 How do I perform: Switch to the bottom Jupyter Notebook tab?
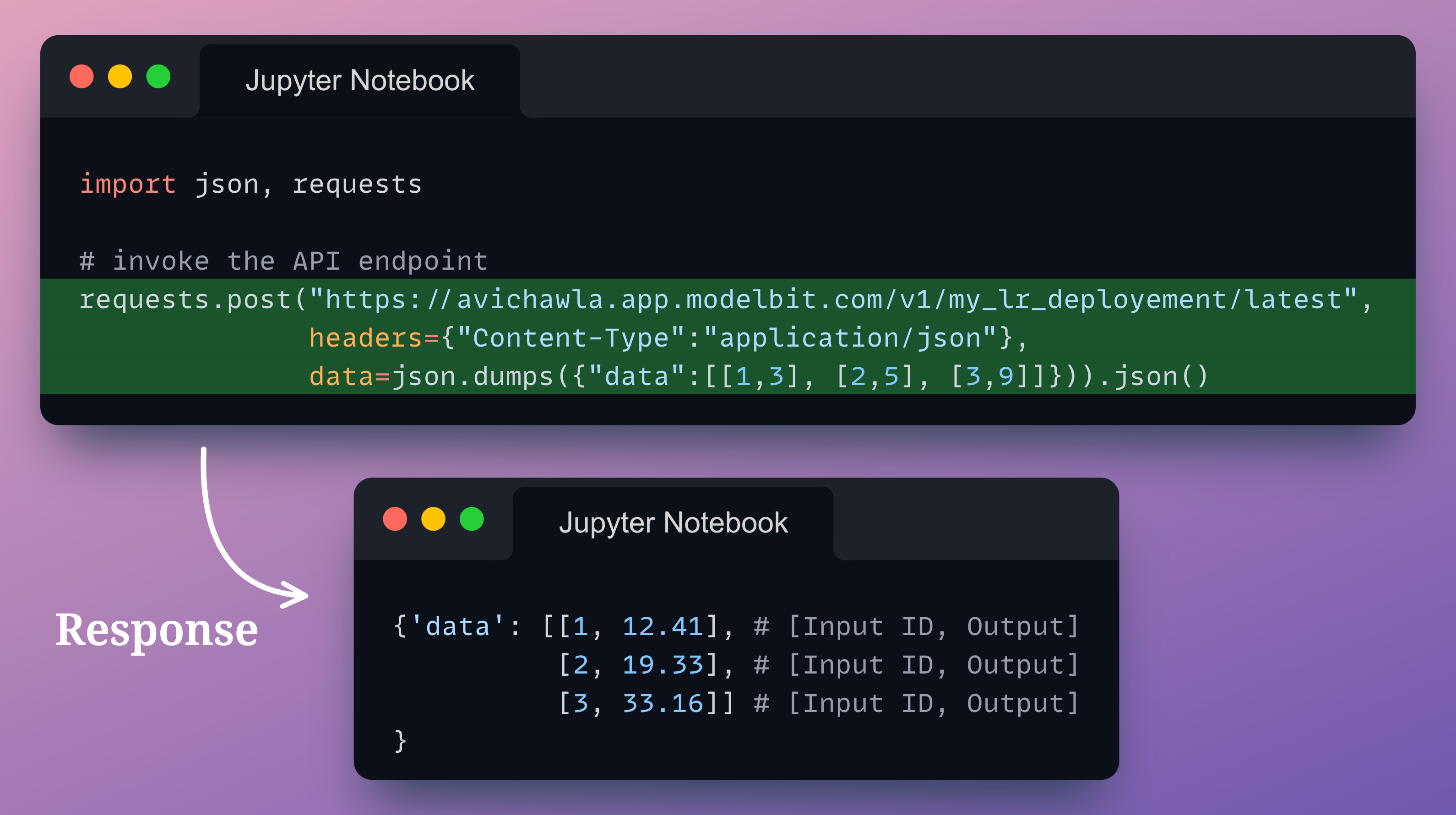pyautogui.click(x=674, y=522)
